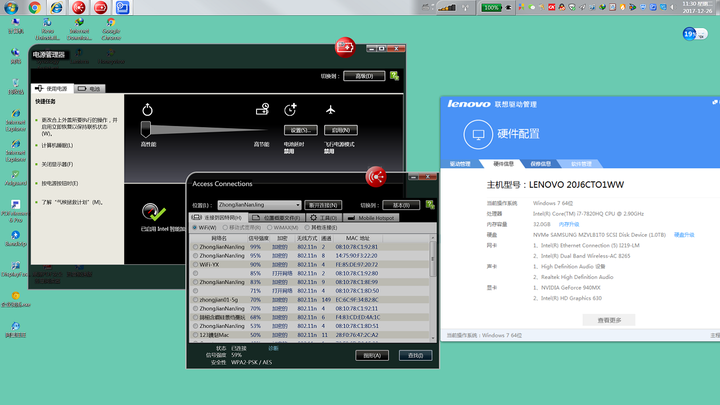This screenshot has width=720, height=405.
Task: Adjust the power performance slider handle
Action: [x=146, y=129]
